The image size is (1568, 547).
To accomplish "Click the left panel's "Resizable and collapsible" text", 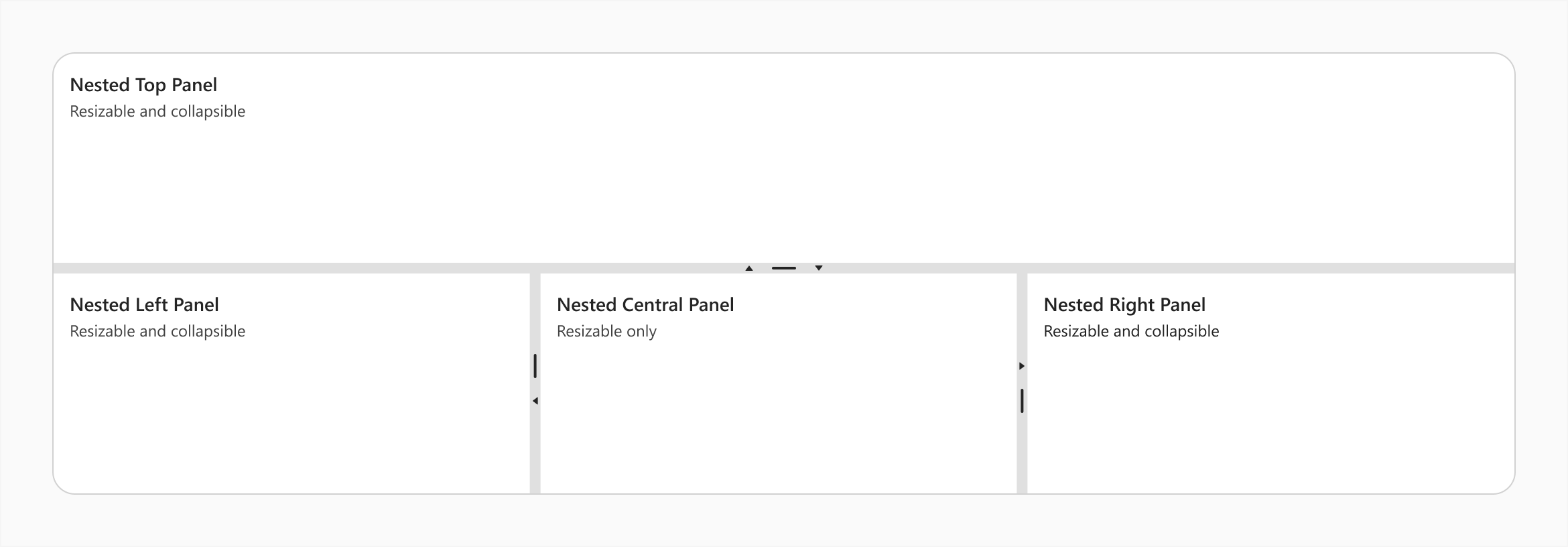I will 157,331.
